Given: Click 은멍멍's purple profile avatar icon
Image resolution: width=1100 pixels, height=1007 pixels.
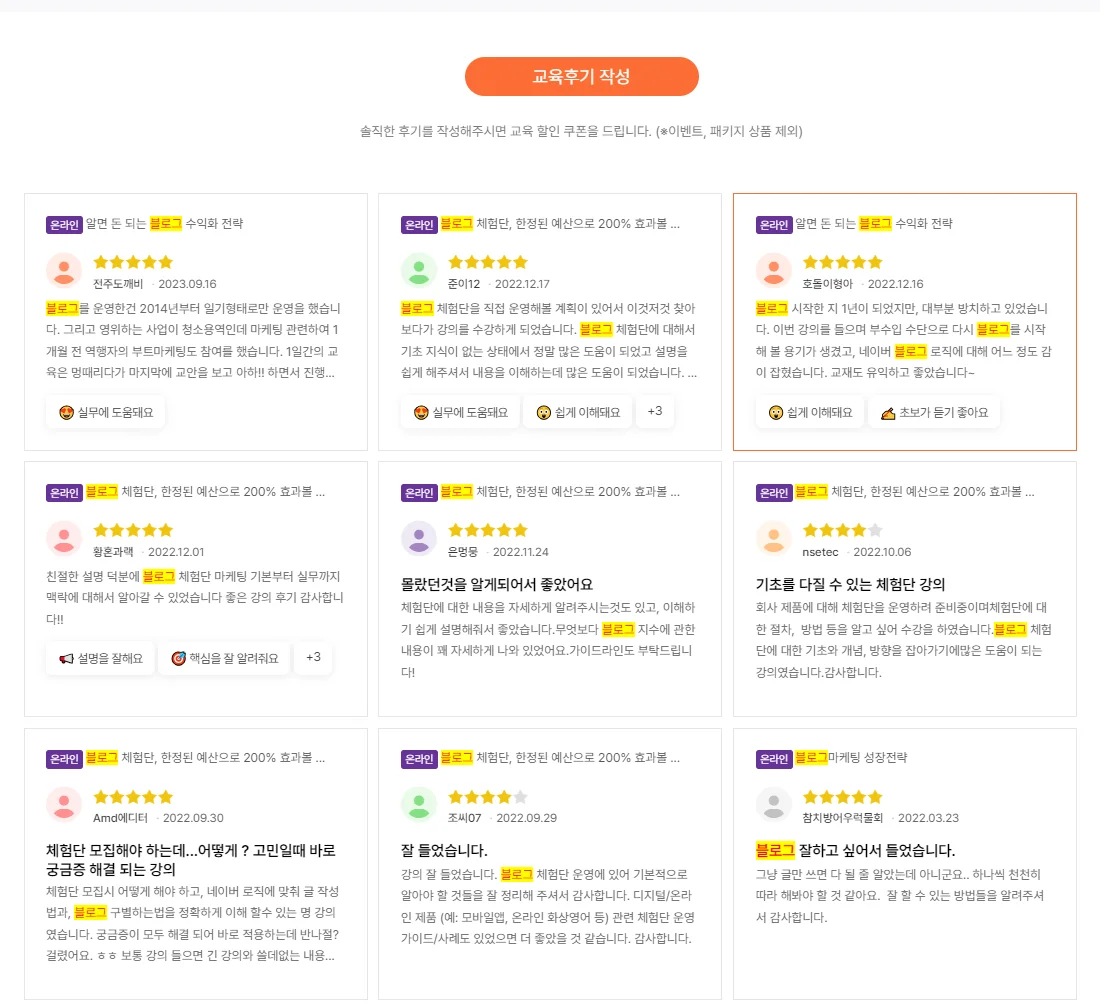Looking at the screenshot, I should click(419, 539).
